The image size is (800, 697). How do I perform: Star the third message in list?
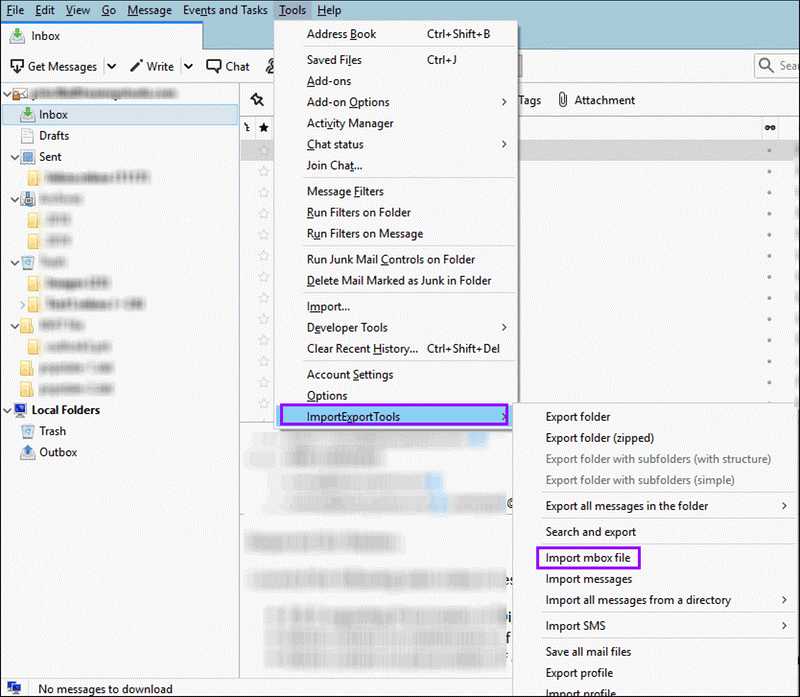(x=264, y=192)
